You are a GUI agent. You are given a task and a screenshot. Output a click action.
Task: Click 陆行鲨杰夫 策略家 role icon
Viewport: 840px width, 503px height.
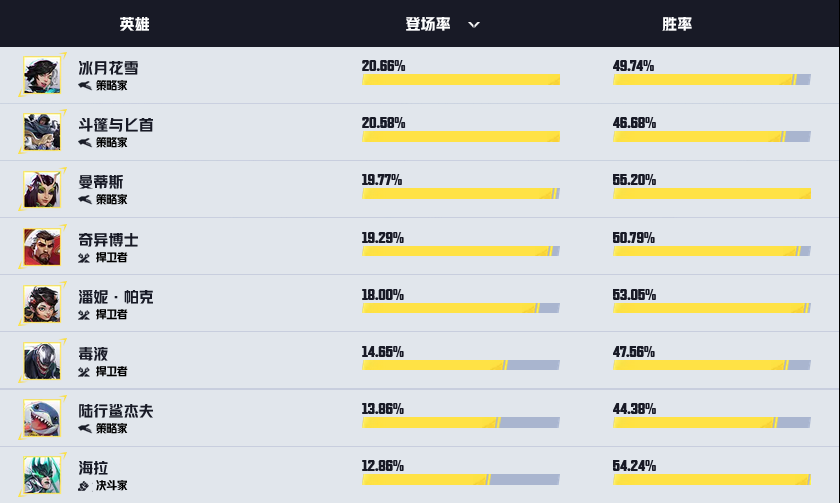click(85, 429)
